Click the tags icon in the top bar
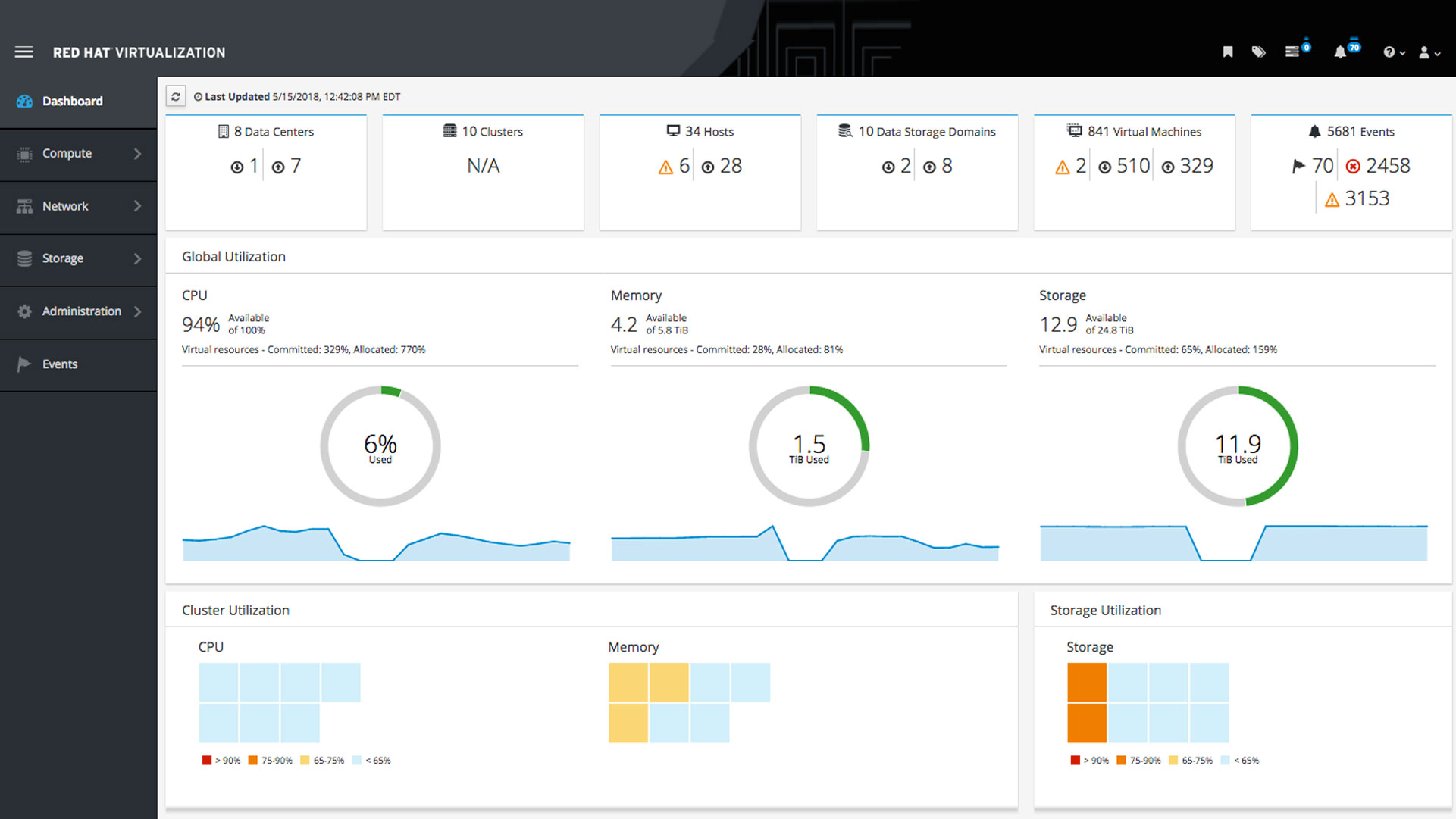 (x=1259, y=52)
